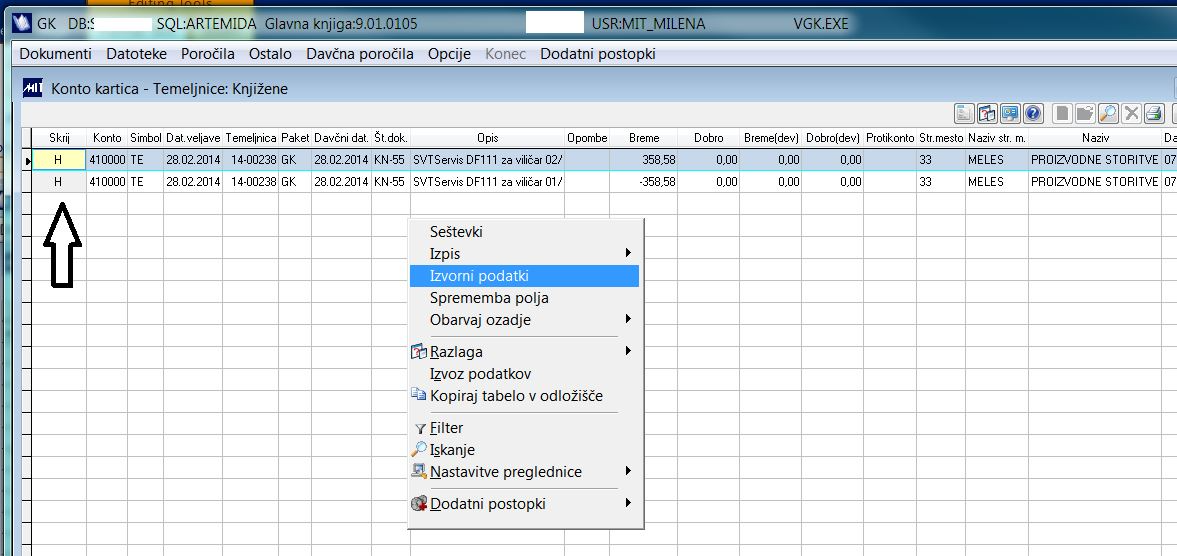Click the grayed-out X delete toolbar icon
The height and width of the screenshot is (556, 1177).
(1131, 114)
